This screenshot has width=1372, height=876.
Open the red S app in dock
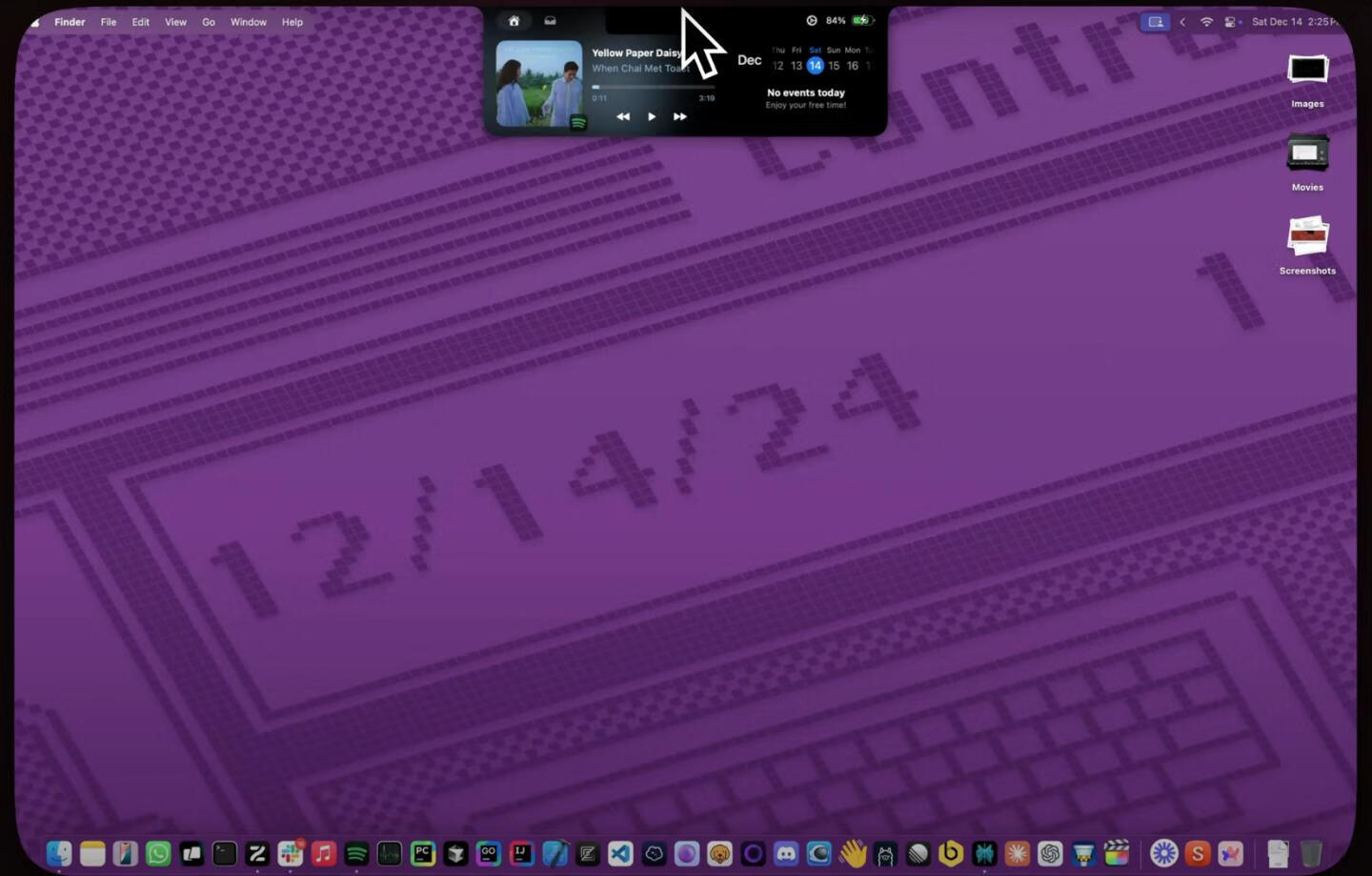point(1198,853)
